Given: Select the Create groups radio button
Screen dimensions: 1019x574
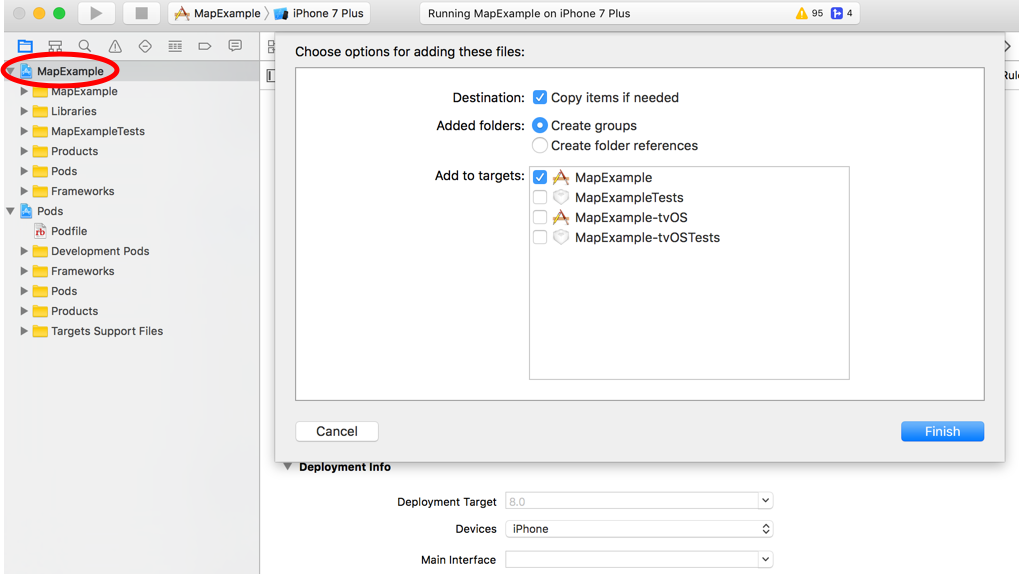Looking at the screenshot, I should 539,125.
